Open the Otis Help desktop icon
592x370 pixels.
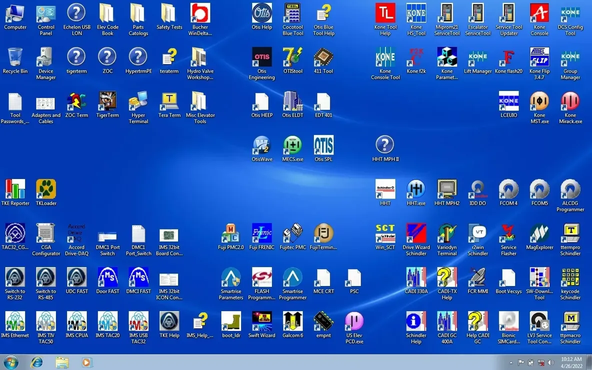pyautogui.click(x=262, y=17)
